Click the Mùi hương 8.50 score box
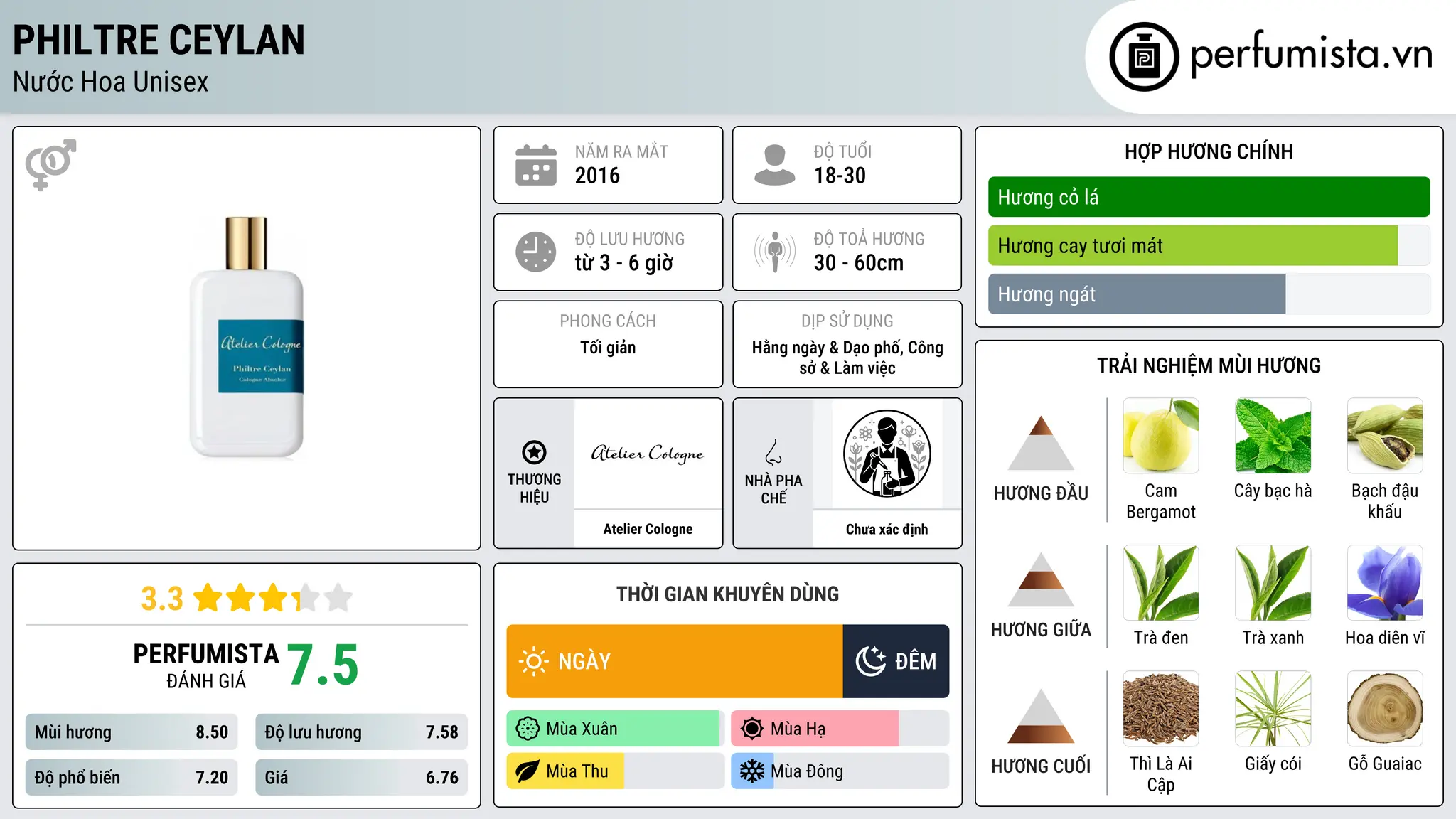The image size is (1456, 819). point(132,732)
